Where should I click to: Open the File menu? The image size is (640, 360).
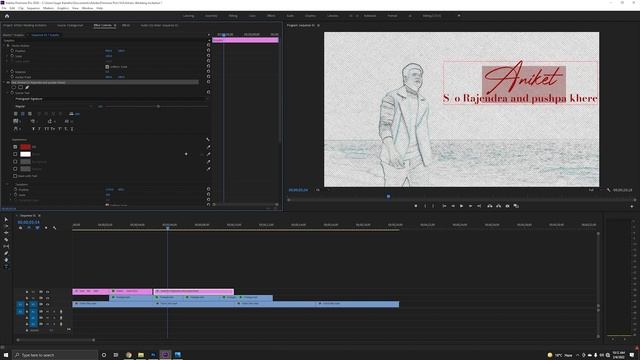pos(4,8)
